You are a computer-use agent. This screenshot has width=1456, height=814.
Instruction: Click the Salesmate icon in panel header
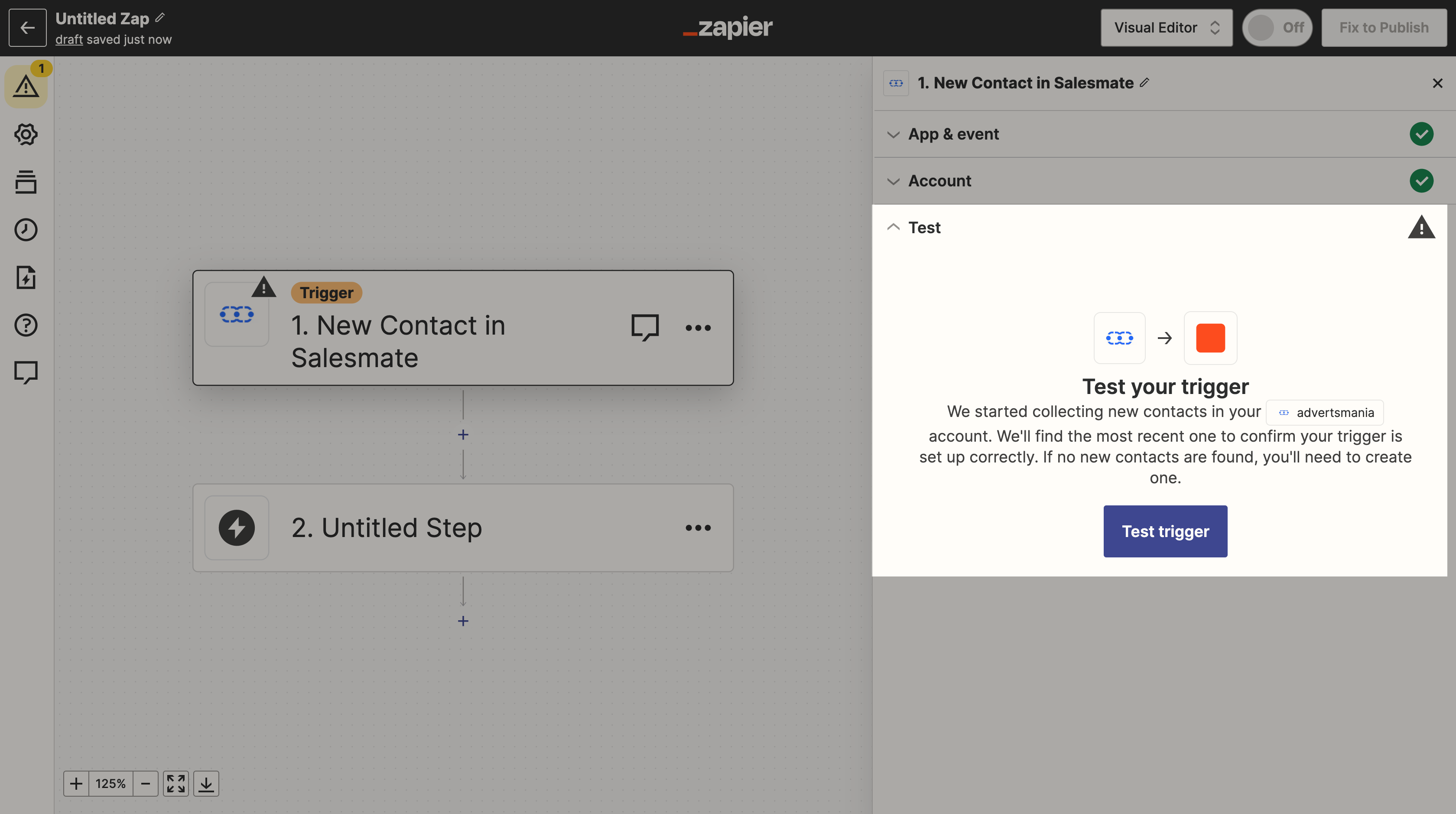(x=896, y=83)
